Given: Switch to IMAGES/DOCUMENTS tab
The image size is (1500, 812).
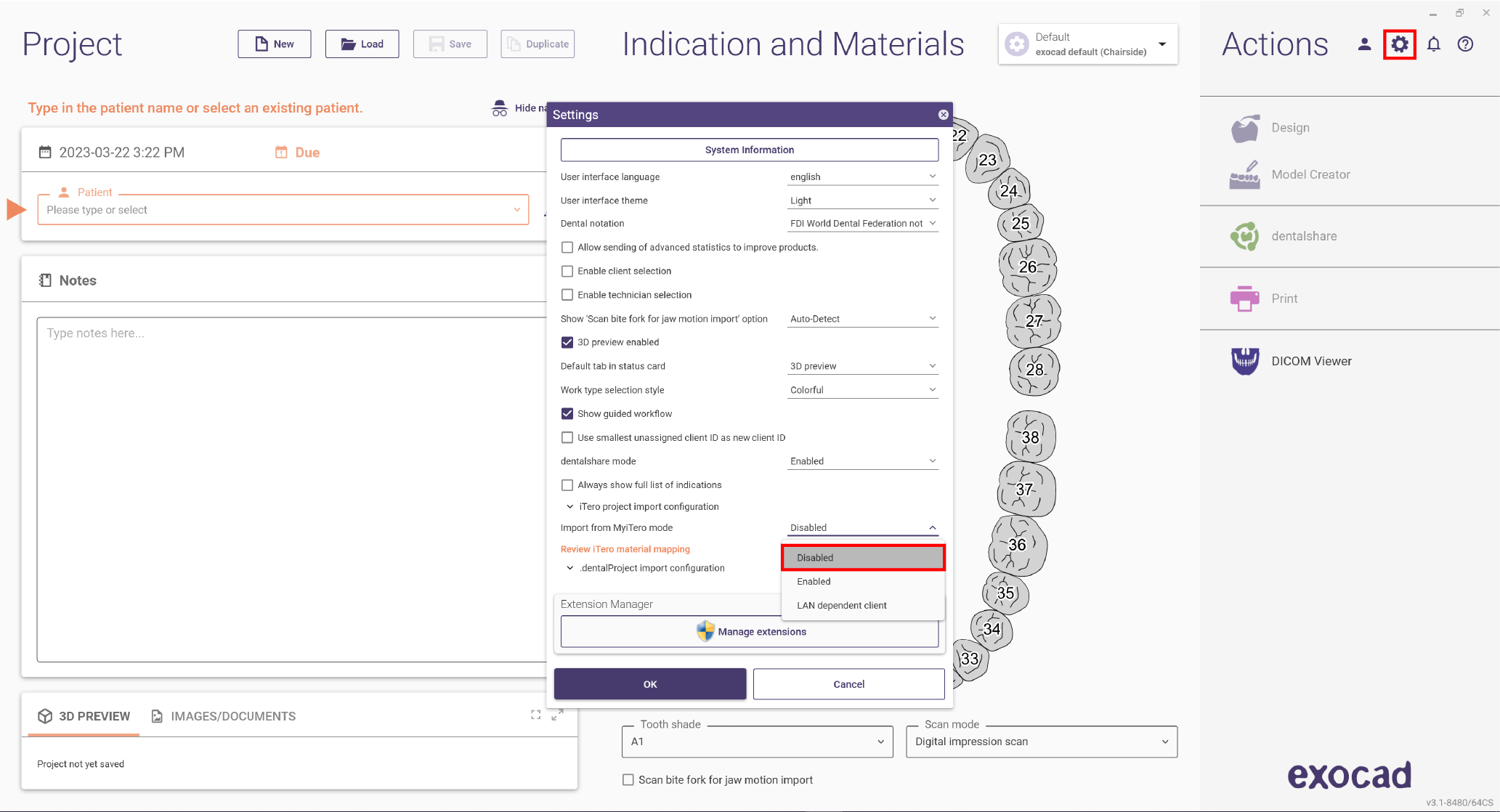Looking at the screenshot, I should 223,716.
